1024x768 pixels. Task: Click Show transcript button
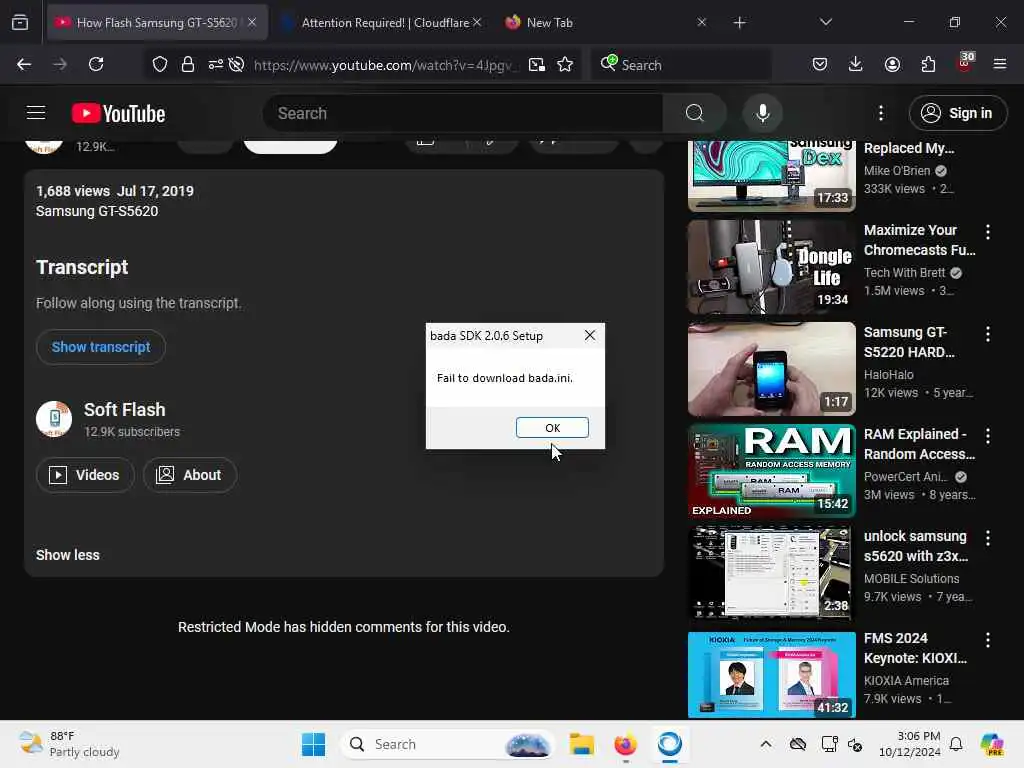101,347
